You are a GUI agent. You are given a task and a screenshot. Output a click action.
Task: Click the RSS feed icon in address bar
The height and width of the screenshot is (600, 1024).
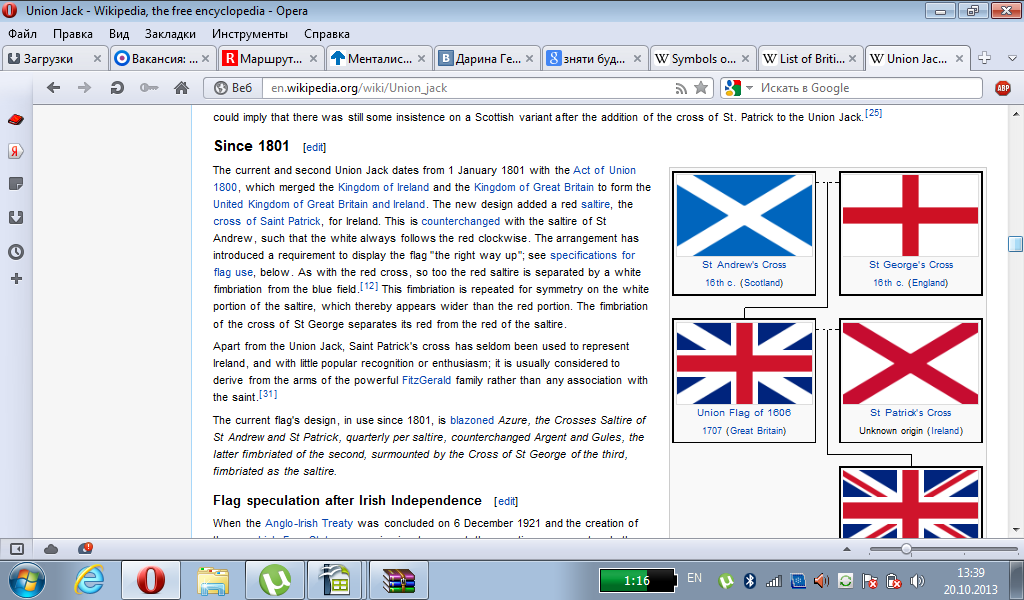[x=681, y=88]
